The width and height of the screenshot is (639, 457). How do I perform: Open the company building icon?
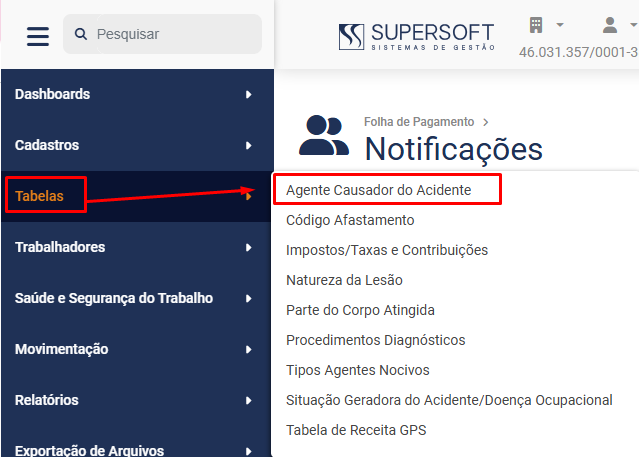(536, 25)
